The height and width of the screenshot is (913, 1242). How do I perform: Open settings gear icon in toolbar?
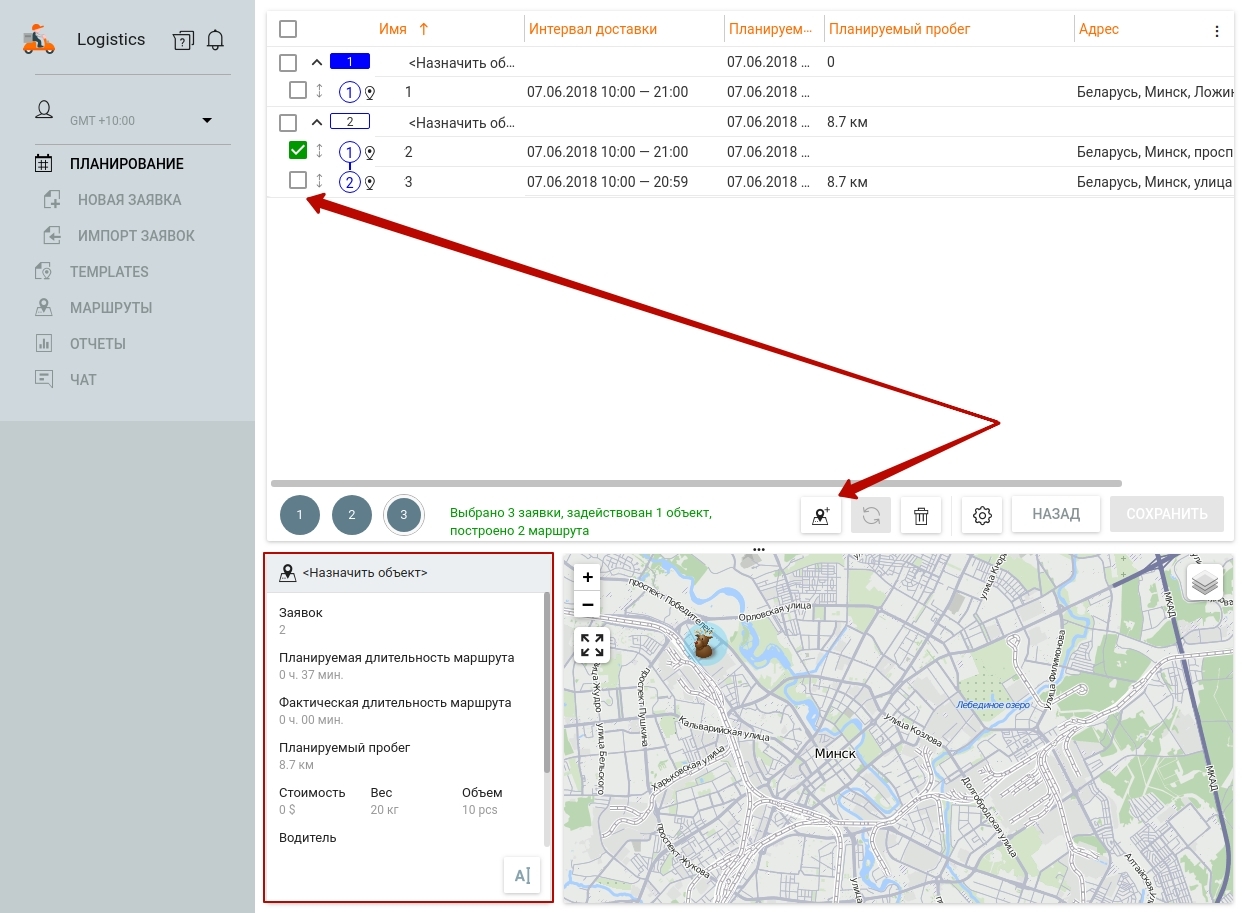click(982, 515)
